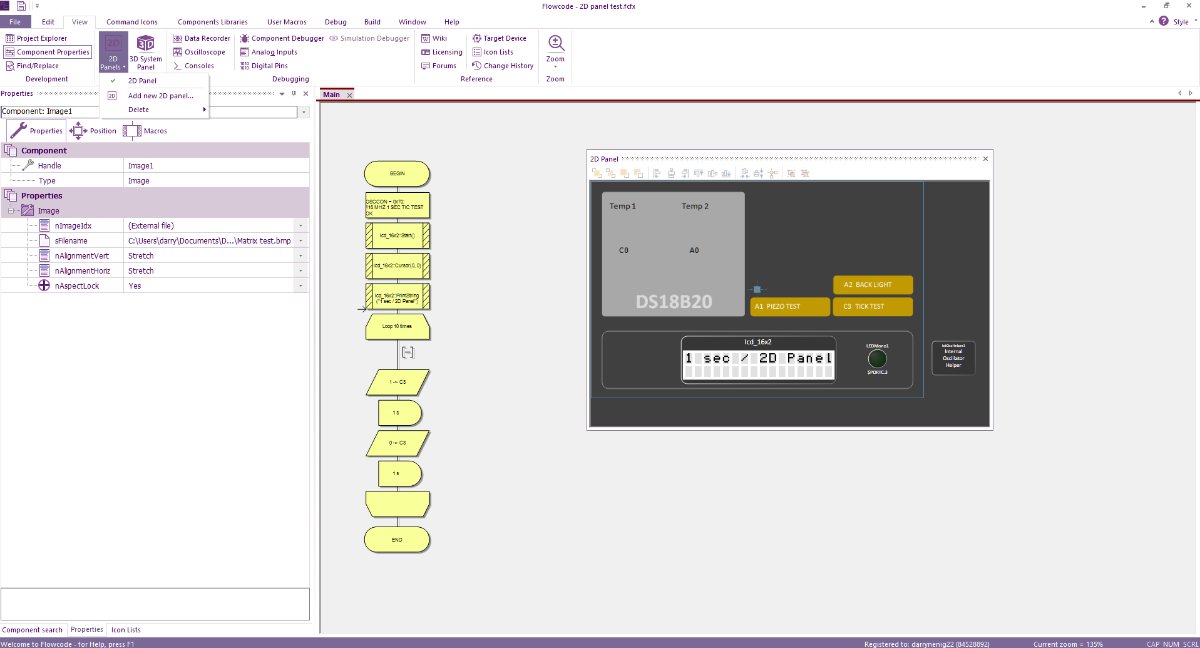This screenshot has width=1200, height=648.
Task: Open the Data Recorder
Action: point(201,38)
